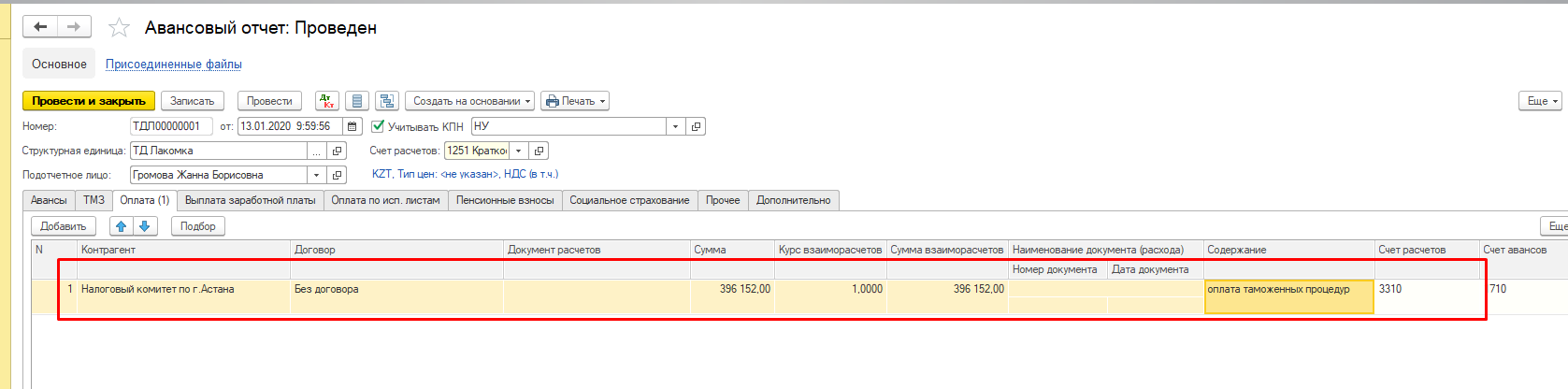Screen dimensions: 1568x389
Task: Select the оплата таможенных процедур cell
Action: coord(1289,296)
